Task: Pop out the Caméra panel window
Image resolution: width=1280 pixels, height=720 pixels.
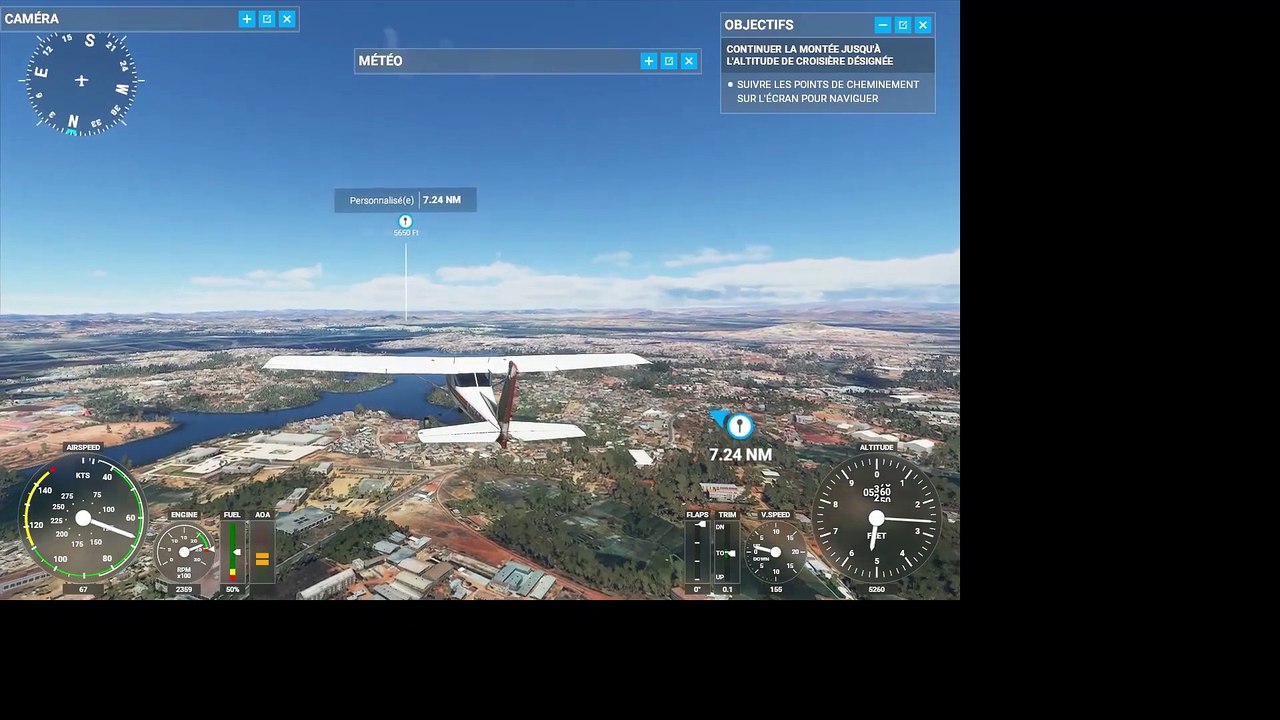Action: click(x=267, y=19)
